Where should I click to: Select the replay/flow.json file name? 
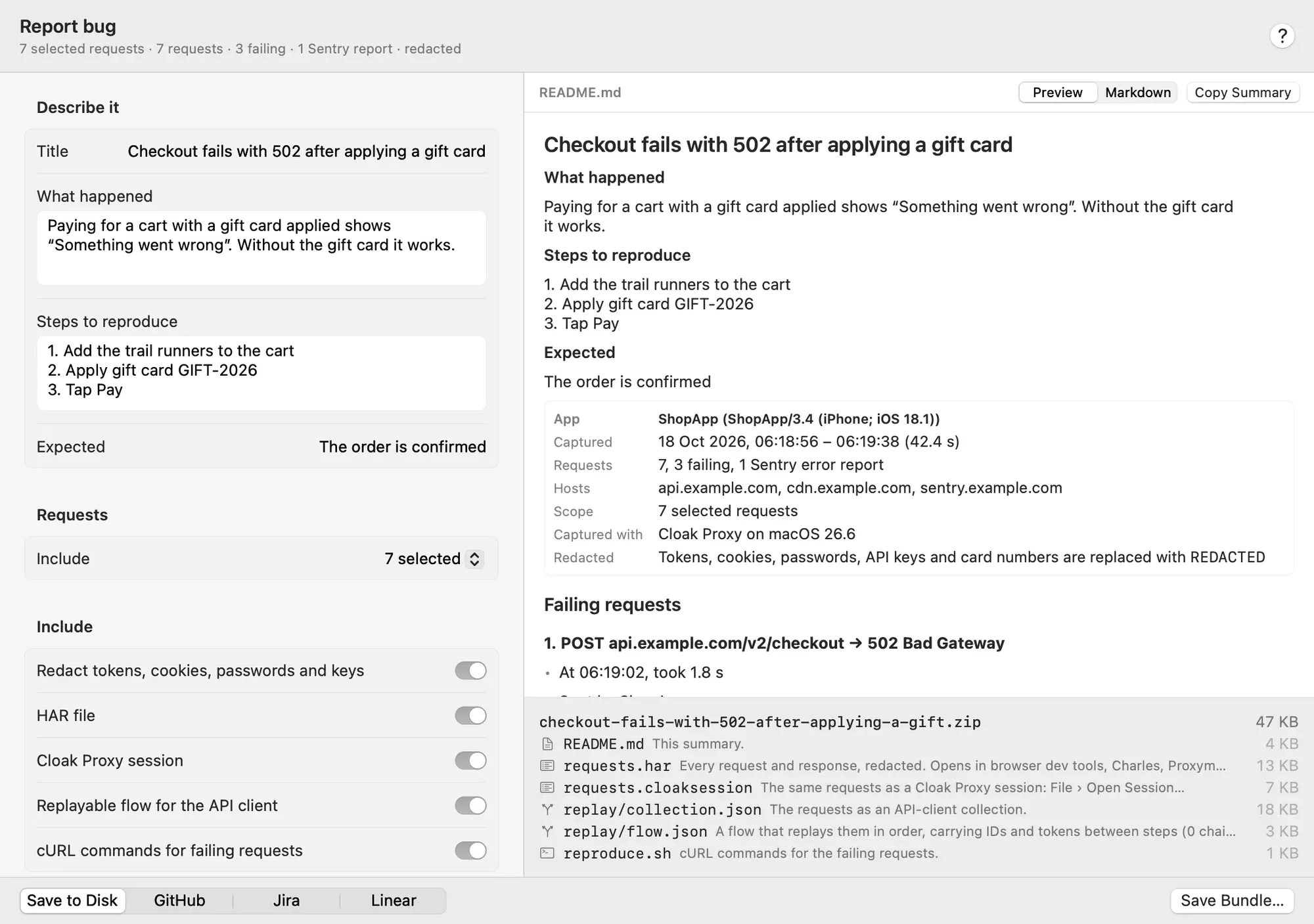635,831
